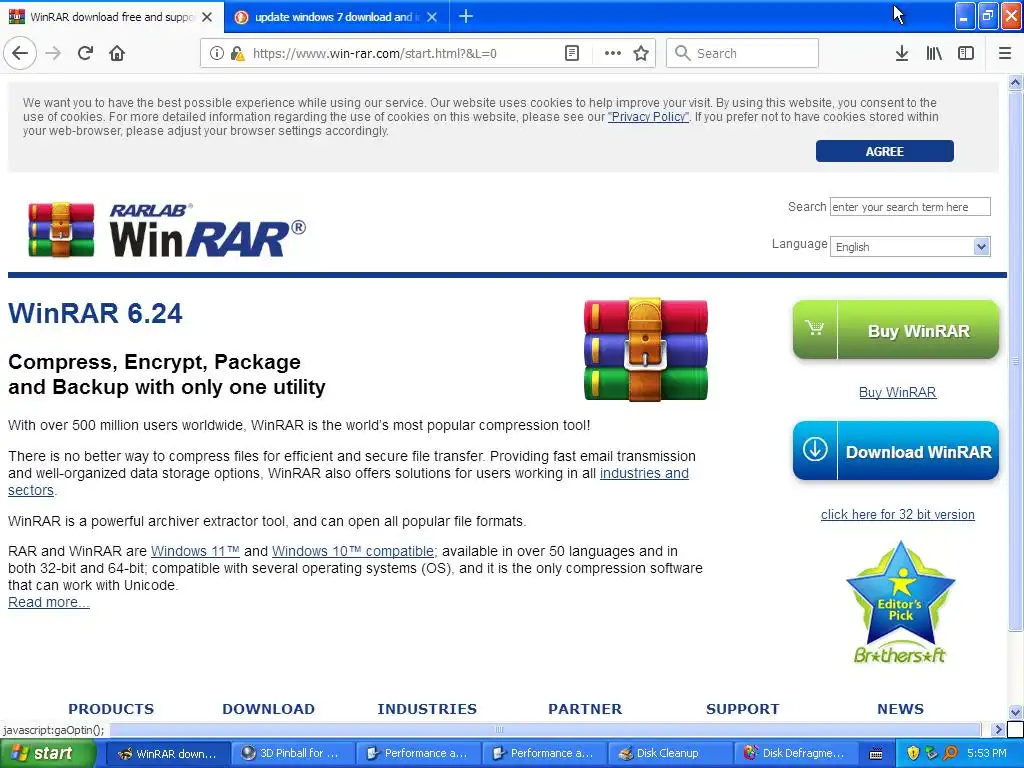Open the NEWS menu
The width and height of the screenshot is (1024, 768).
coord(901,709)
